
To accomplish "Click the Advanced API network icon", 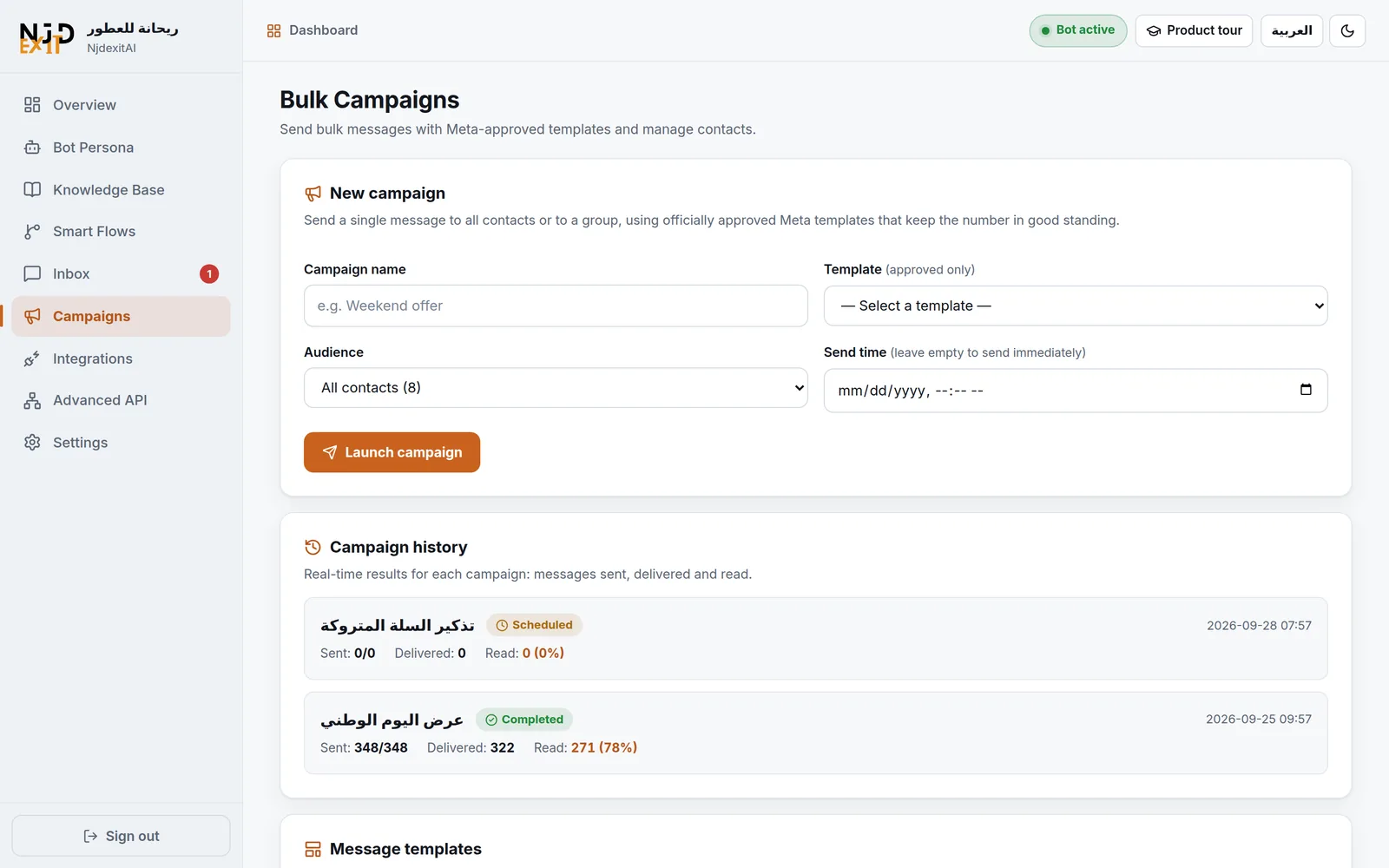I will tap(32, 400).
